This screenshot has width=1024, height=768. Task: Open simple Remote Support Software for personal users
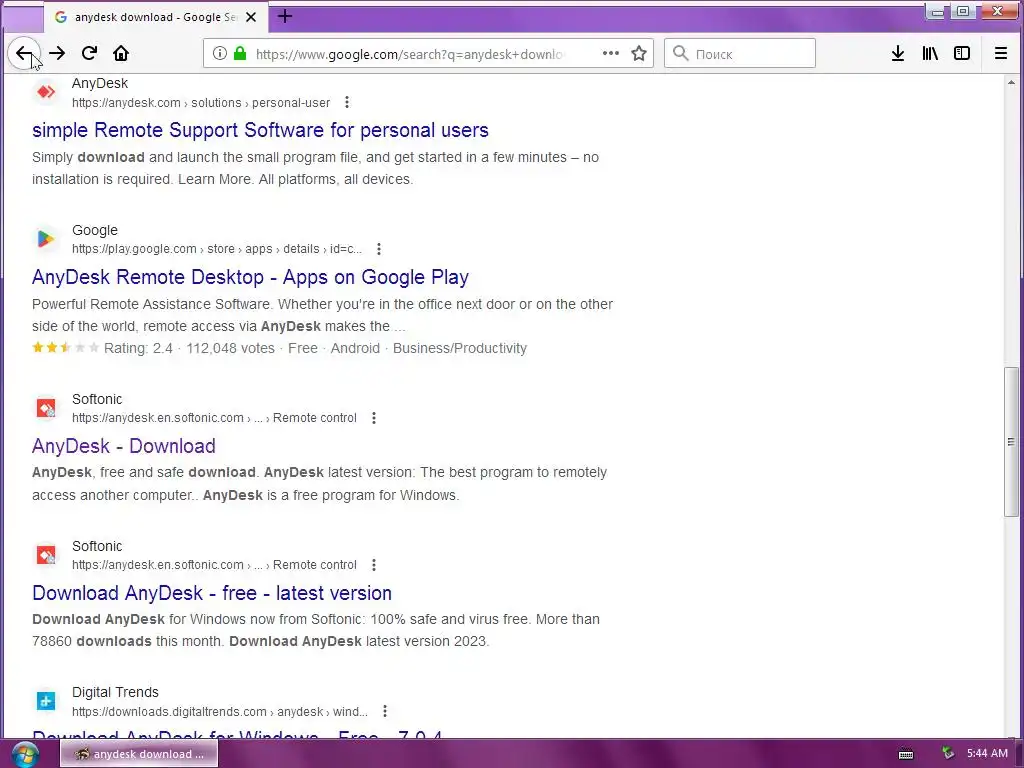[260, 130]
